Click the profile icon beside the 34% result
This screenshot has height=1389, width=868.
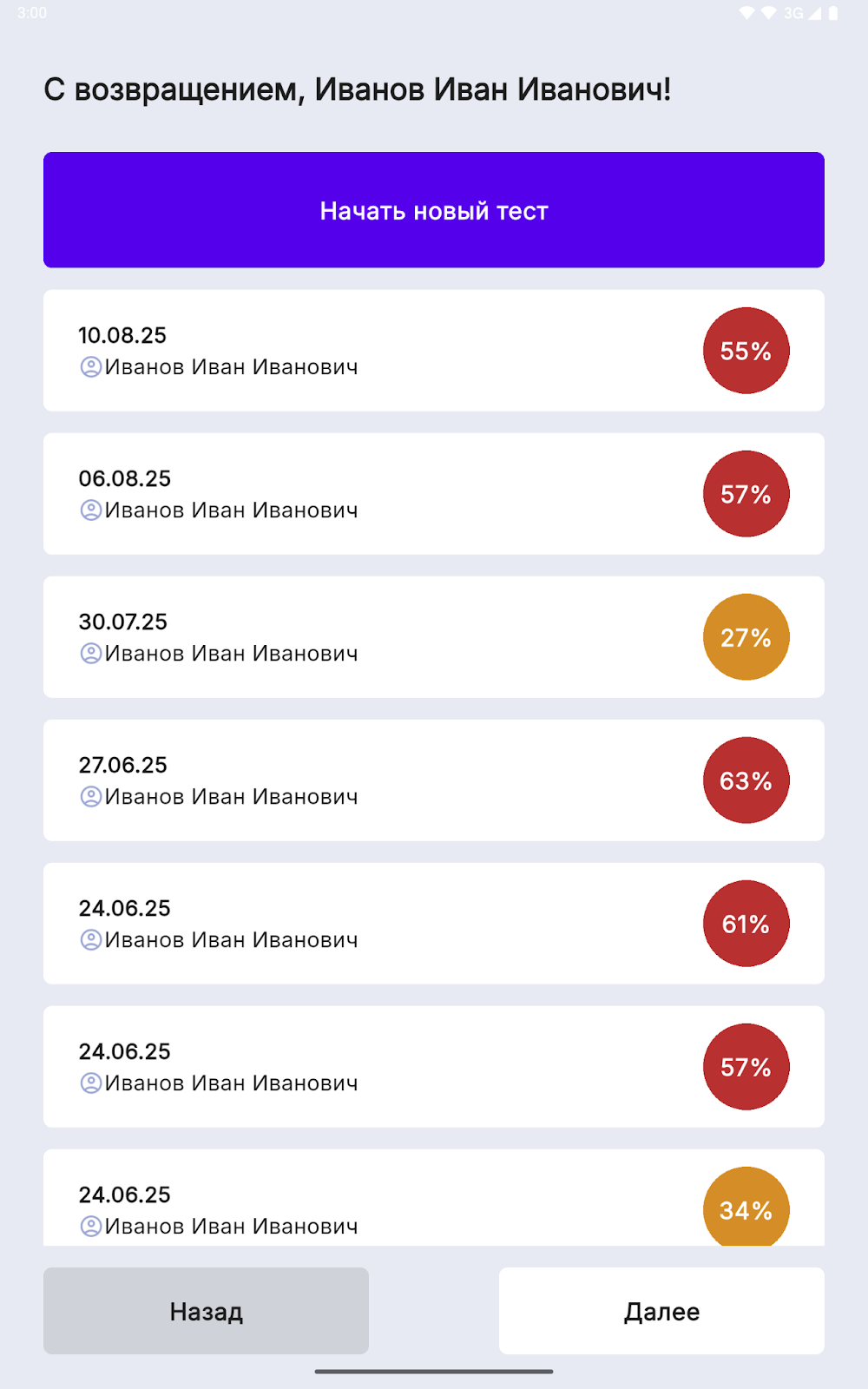click(x=90, y=1226)
